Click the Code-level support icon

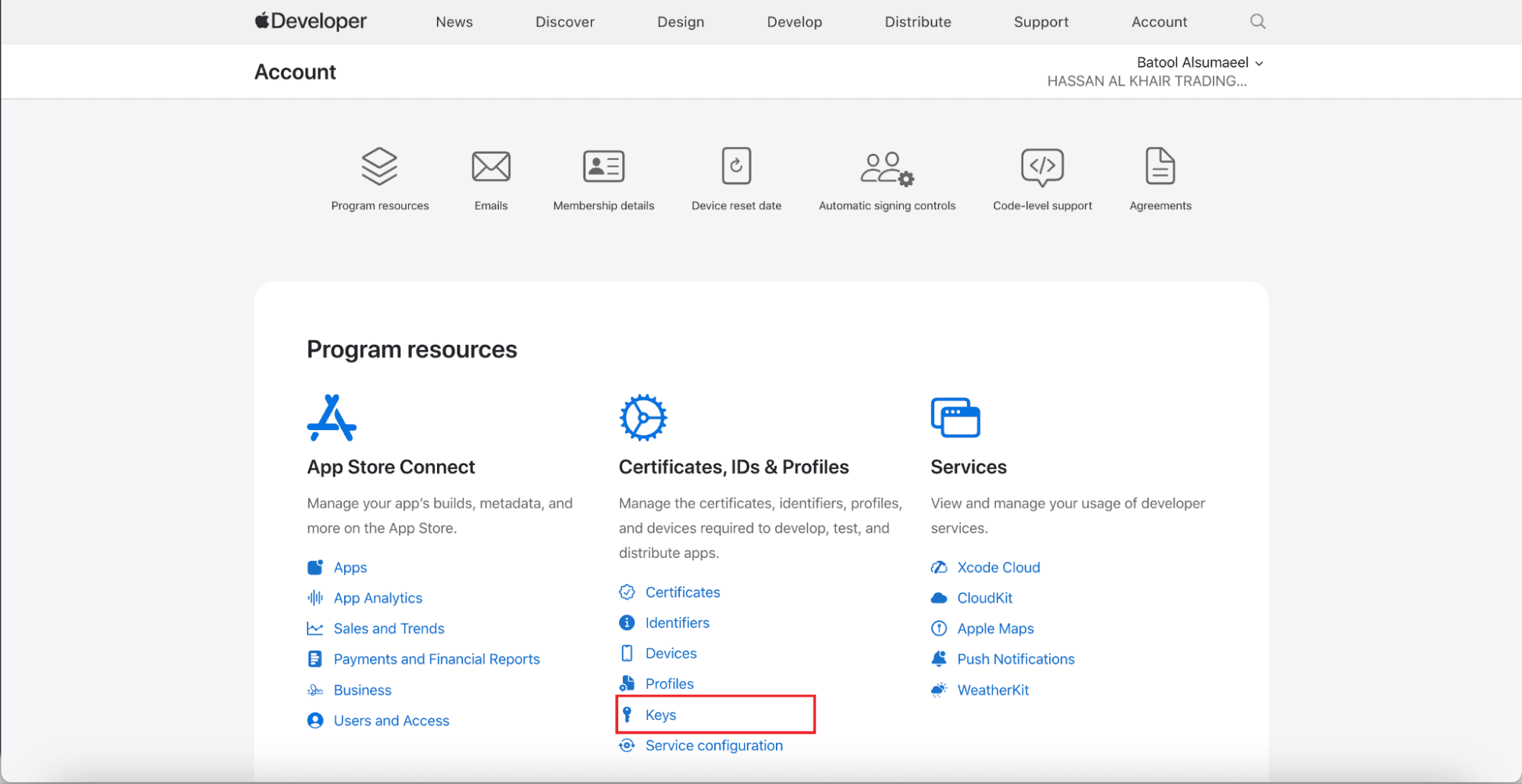pyautogui.click(x=1042, y=167)
